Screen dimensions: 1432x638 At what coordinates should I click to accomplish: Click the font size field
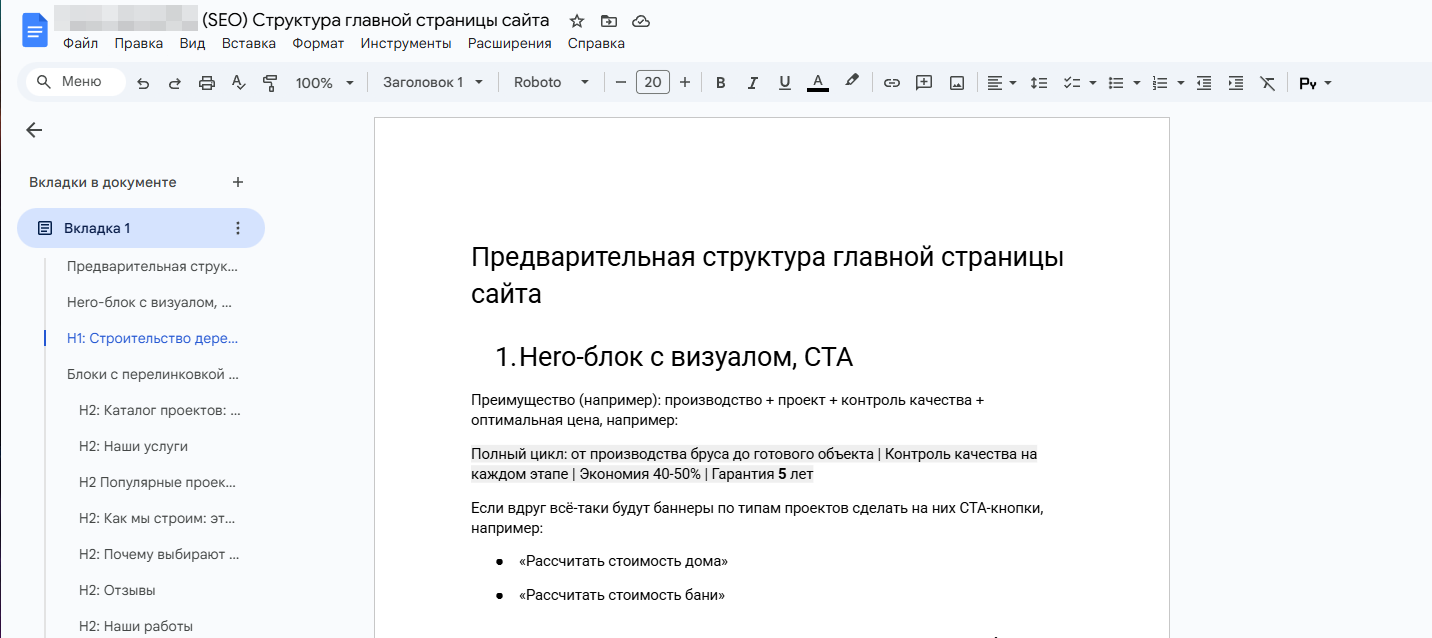[652, 83]
